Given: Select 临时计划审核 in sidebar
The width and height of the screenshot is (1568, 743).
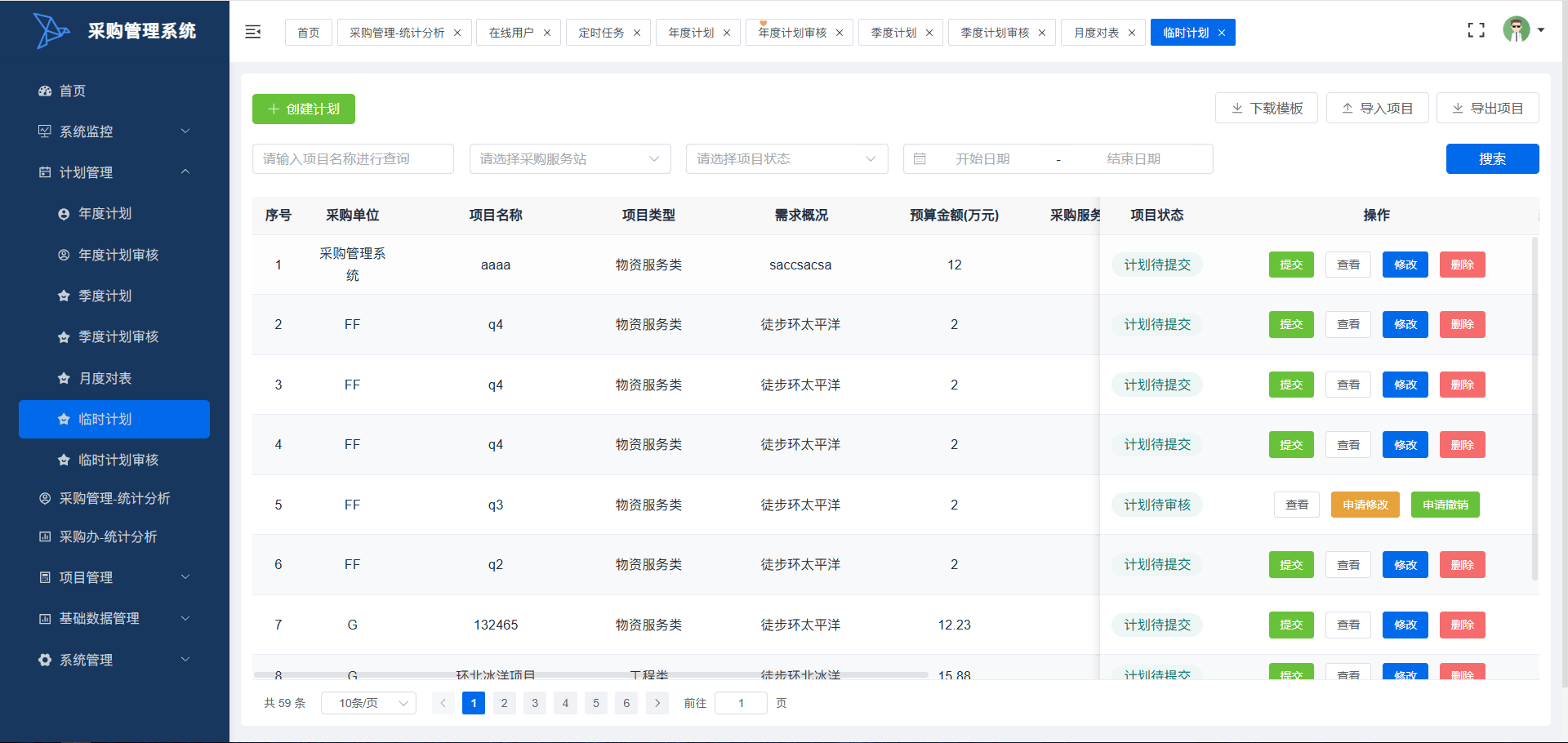Looking at the screenshot, I should click(x=114, y=460).
